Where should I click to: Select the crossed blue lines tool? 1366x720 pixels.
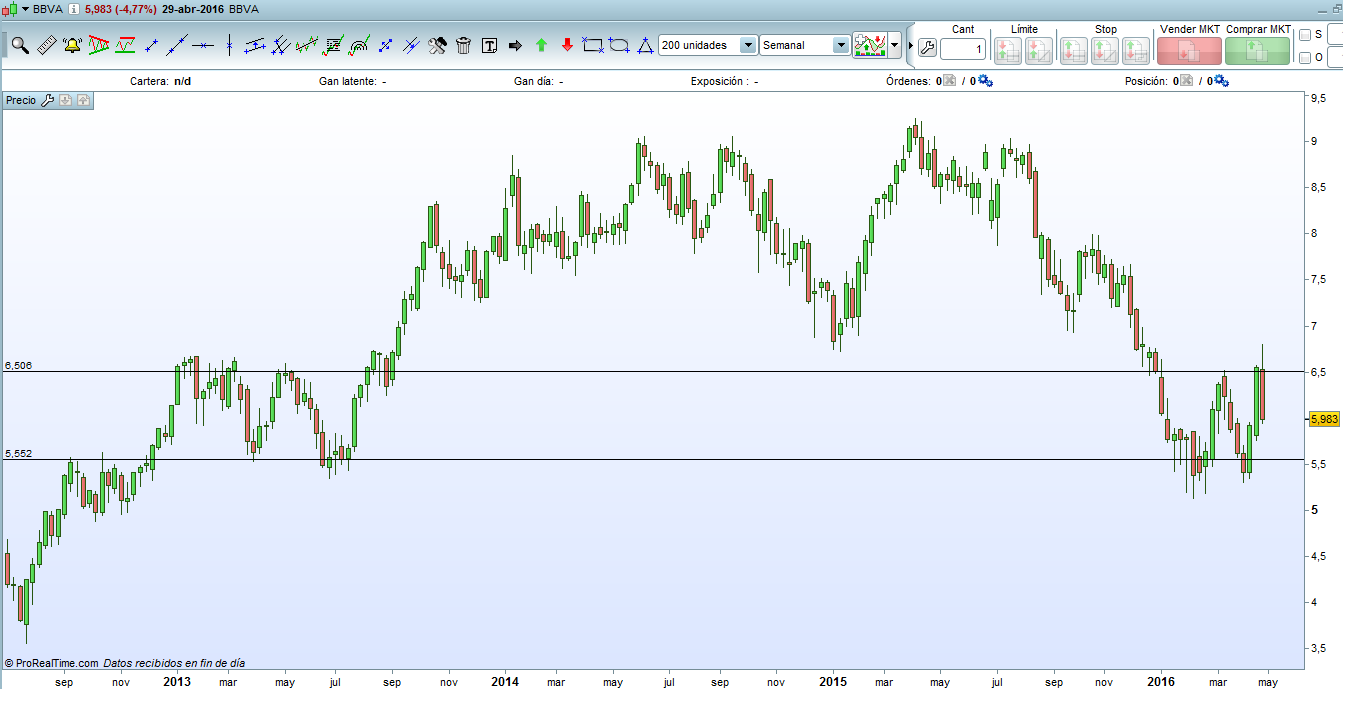[411, 45]
